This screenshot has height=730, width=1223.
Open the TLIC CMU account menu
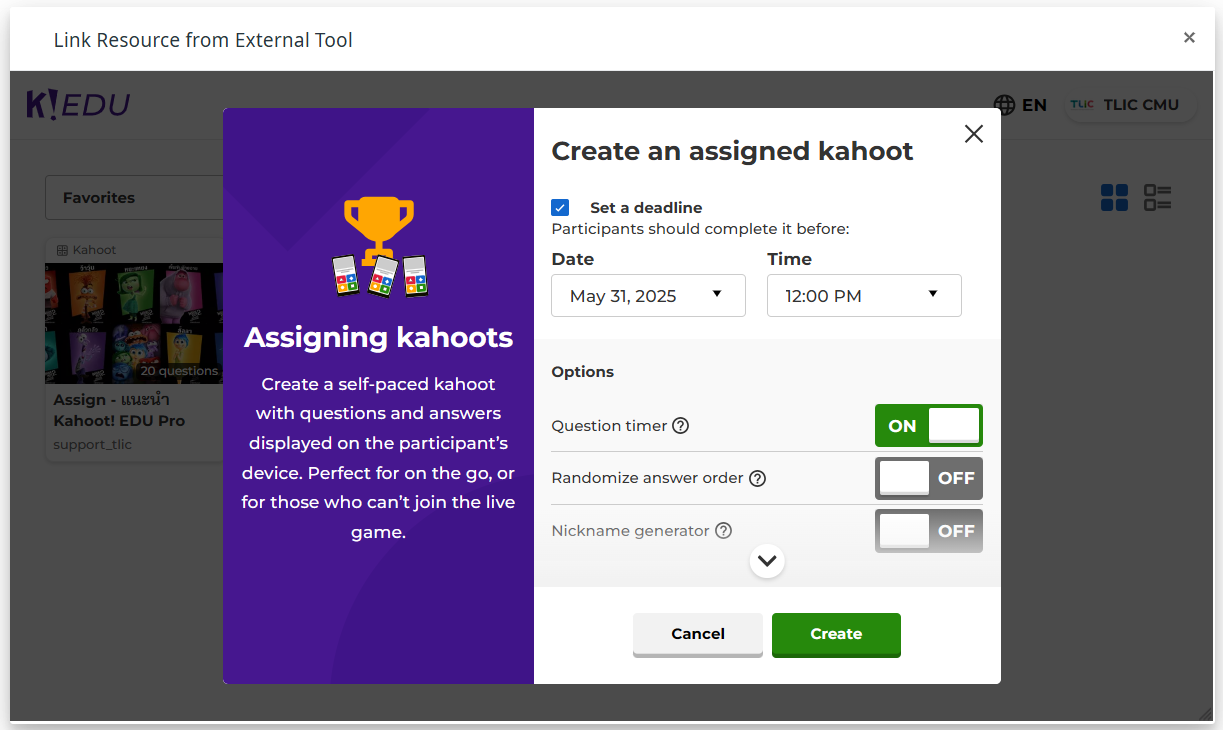coord(1130,105)
